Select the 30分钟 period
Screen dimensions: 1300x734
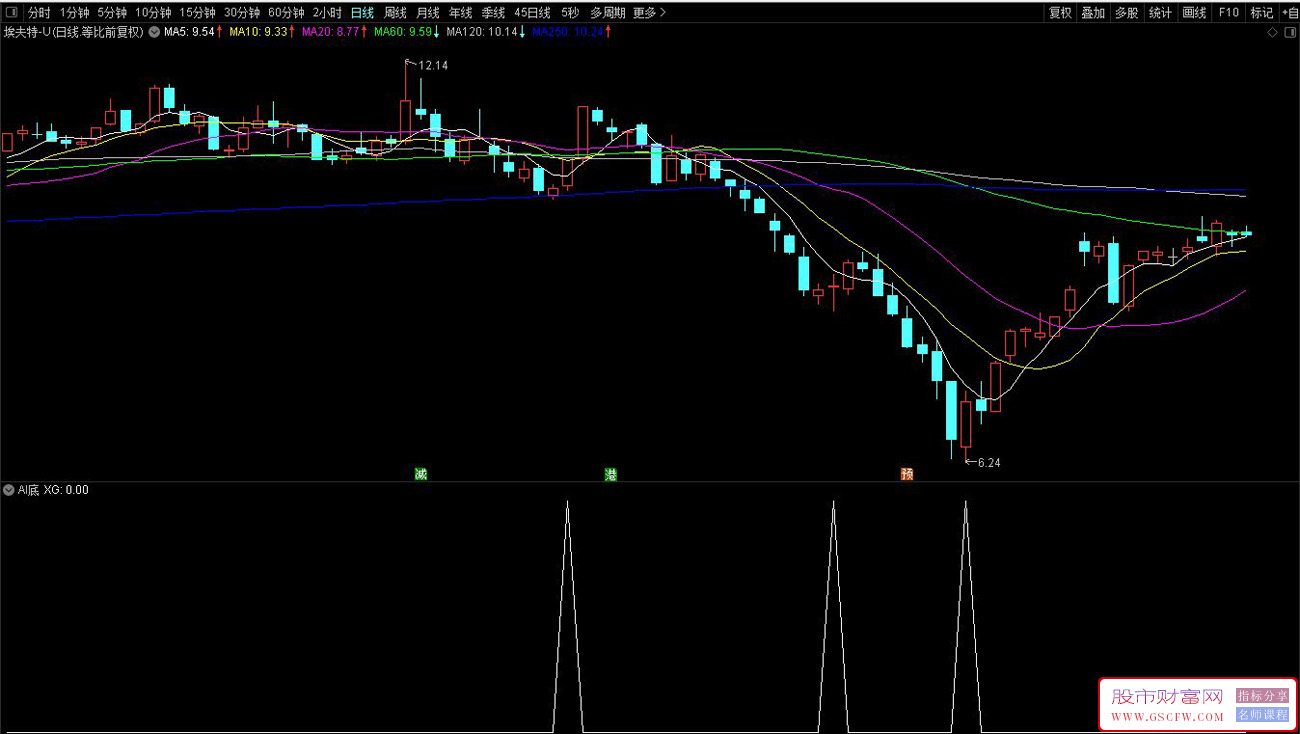[242, 13]
